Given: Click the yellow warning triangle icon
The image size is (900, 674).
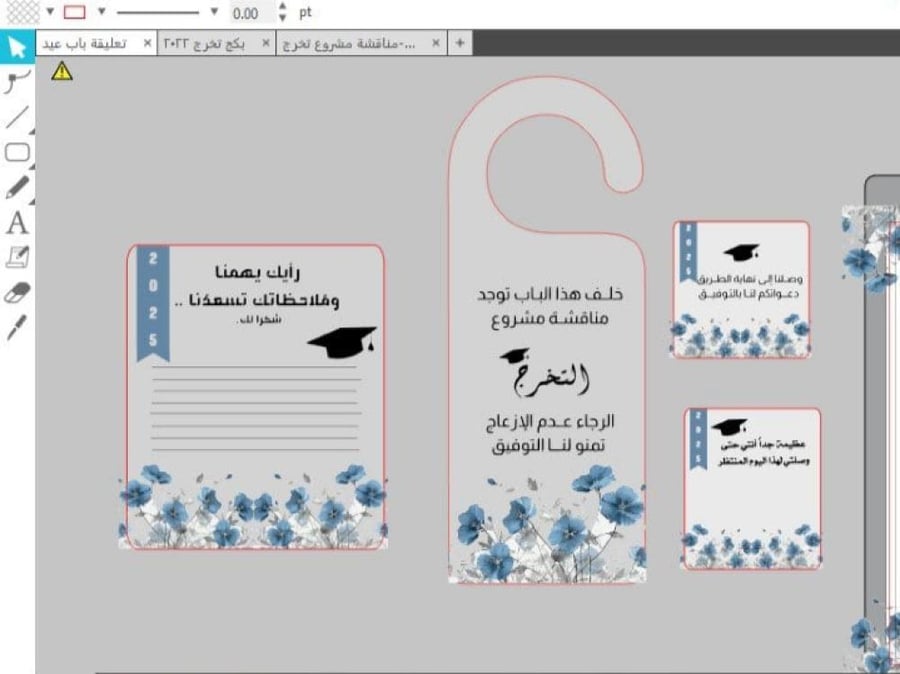Looking at the screenshot, I should click(62, 71).
